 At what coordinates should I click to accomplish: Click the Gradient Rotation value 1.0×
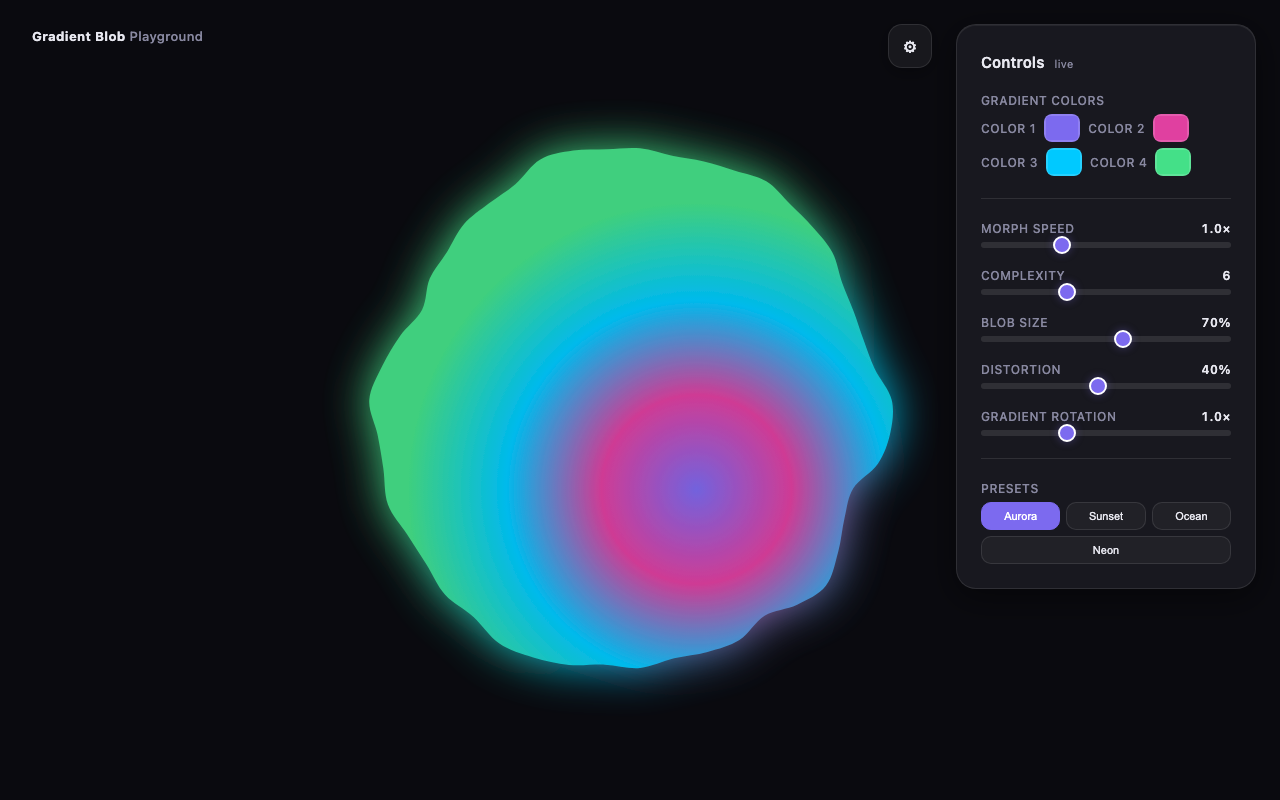tap(1216, 417)
